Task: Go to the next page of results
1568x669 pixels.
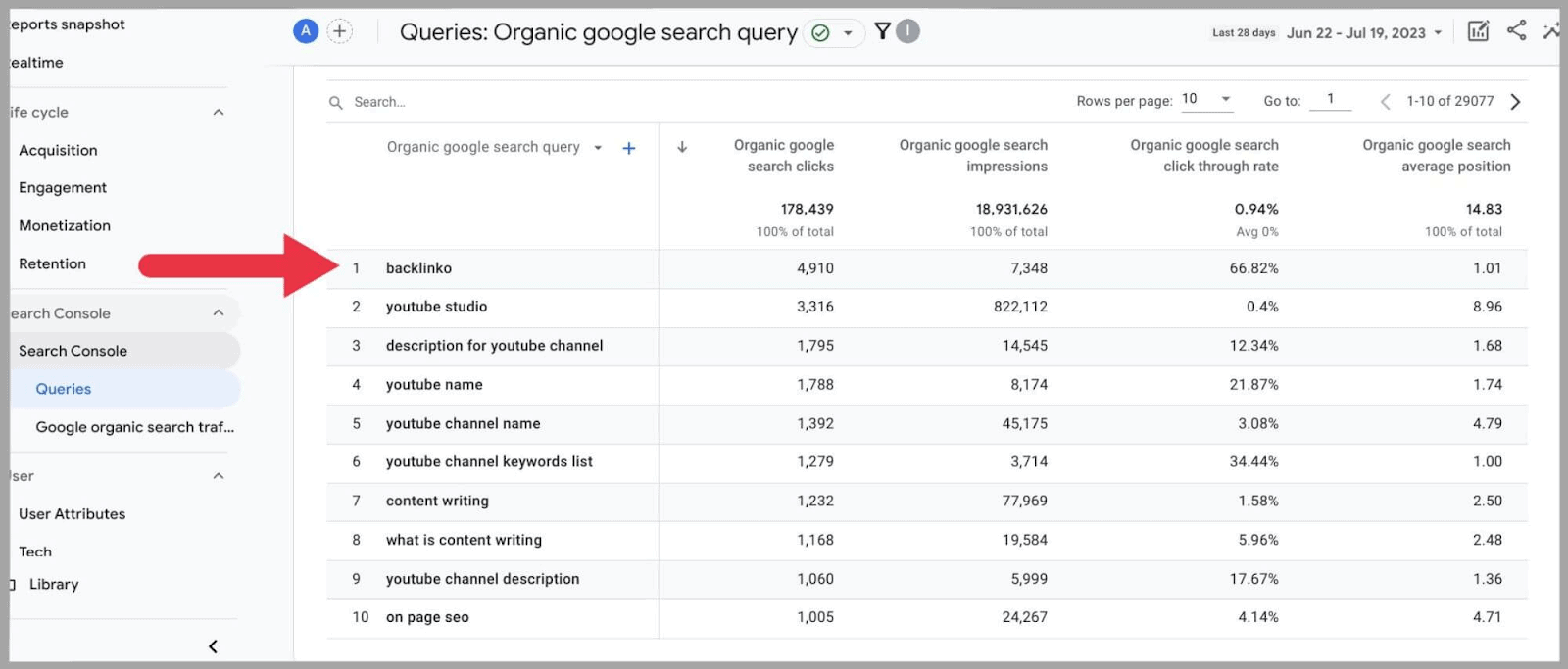Action: (x=1515, y=102)
